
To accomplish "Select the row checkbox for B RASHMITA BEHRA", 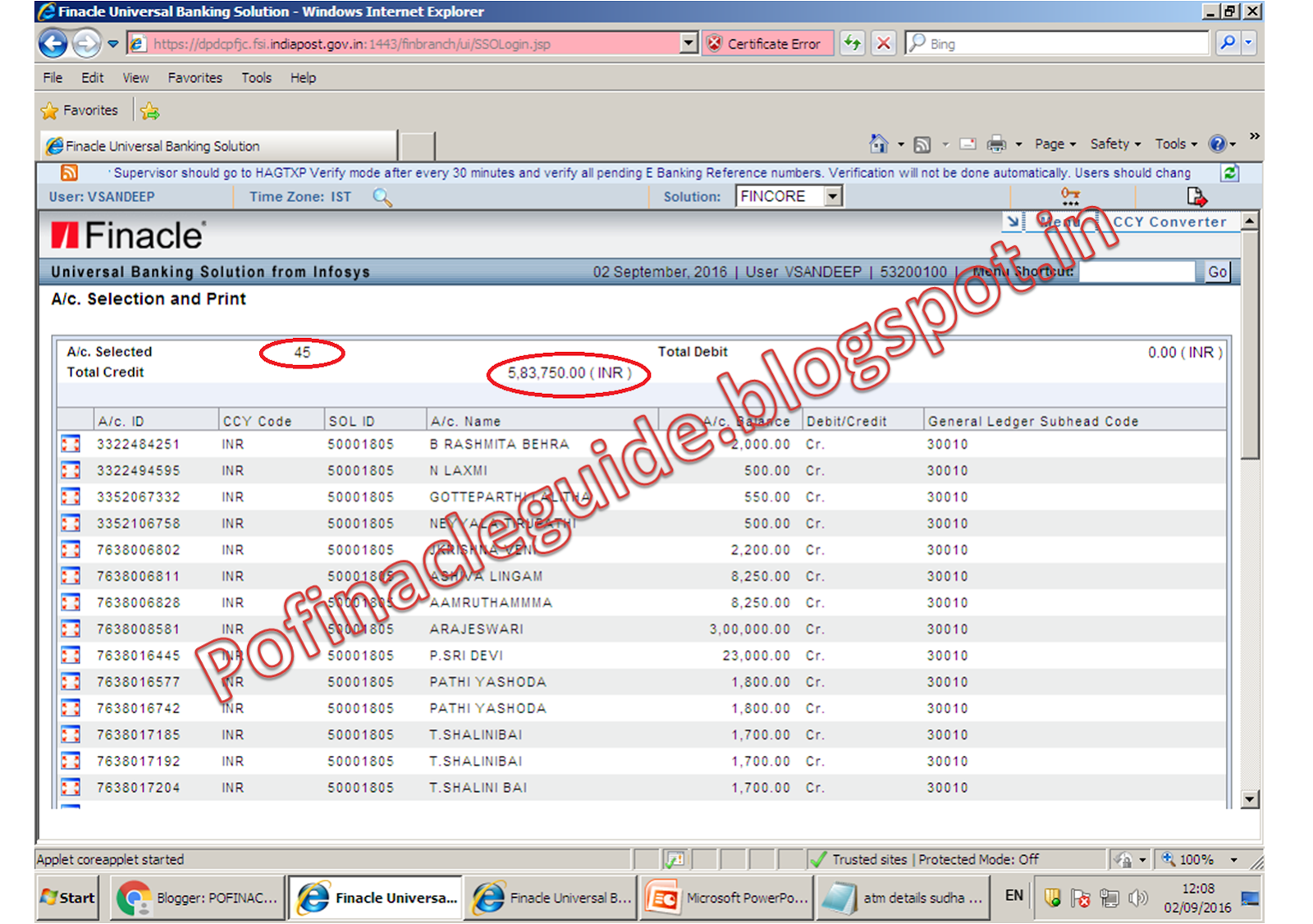I will pos(71,443).
